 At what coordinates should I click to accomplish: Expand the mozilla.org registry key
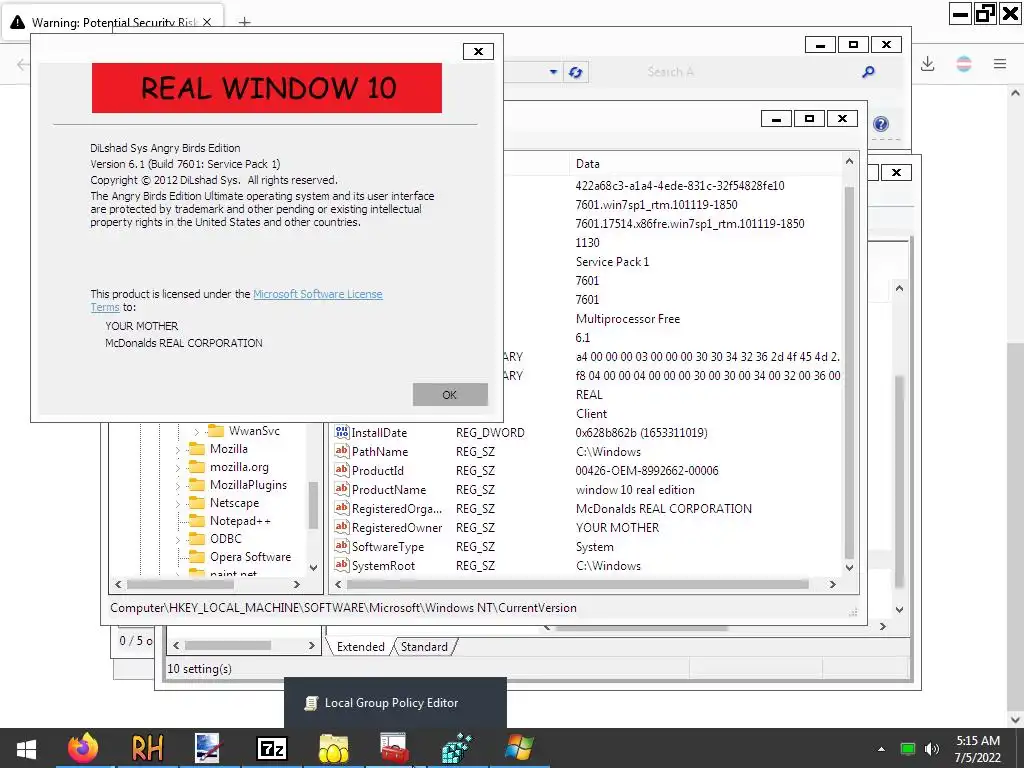178,468
